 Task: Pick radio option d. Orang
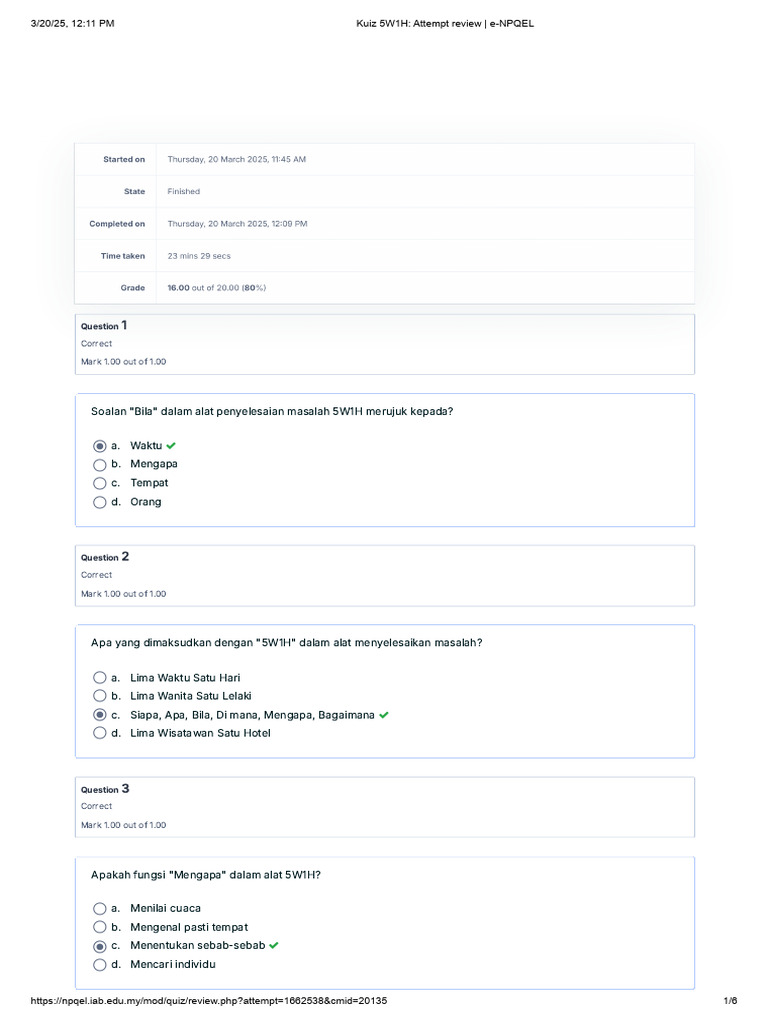click(x=100, y=502)
